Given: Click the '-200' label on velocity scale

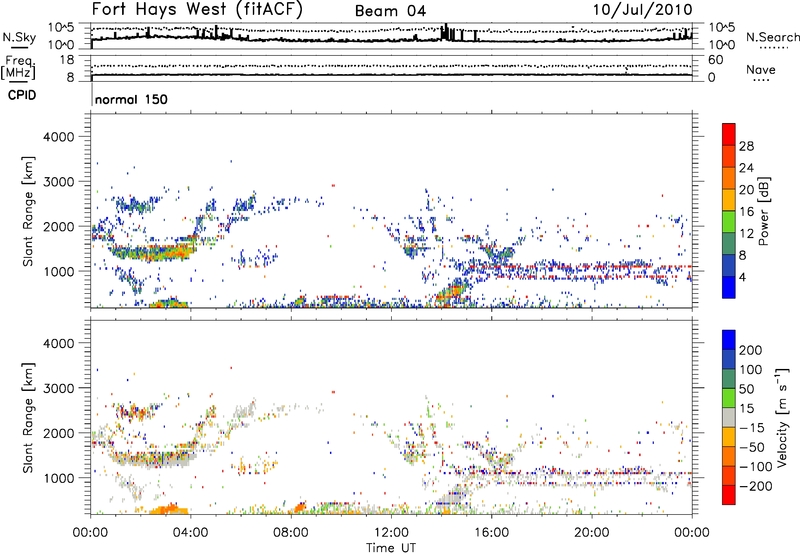Looking at the screenshot, I should tap(754, 486).
